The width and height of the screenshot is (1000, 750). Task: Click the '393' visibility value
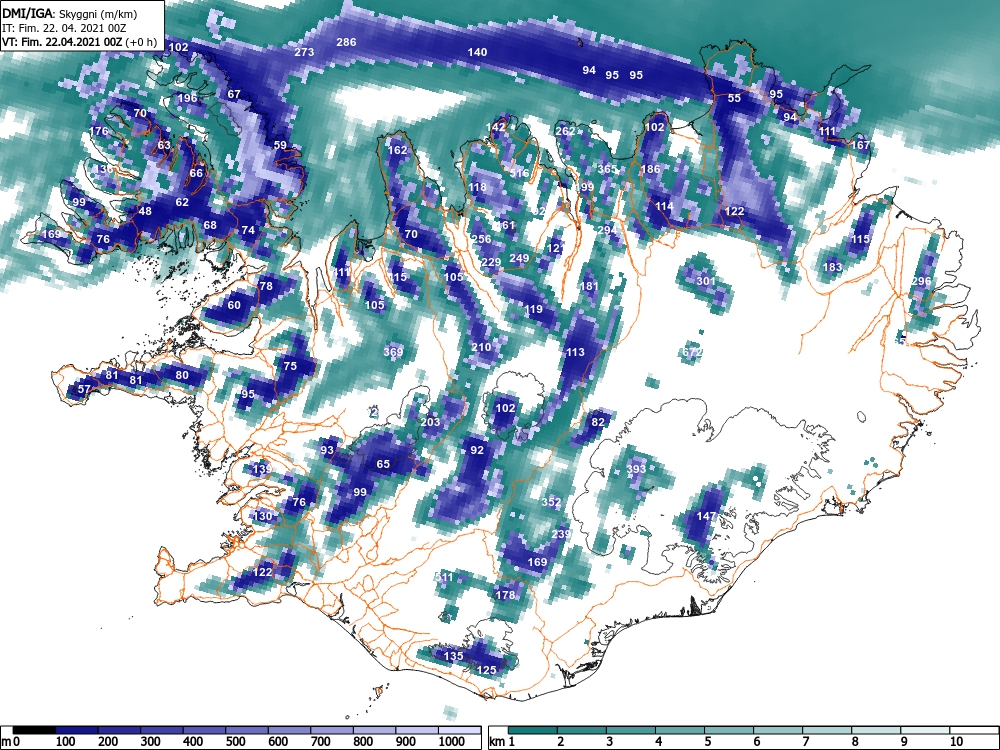[636, 469]
